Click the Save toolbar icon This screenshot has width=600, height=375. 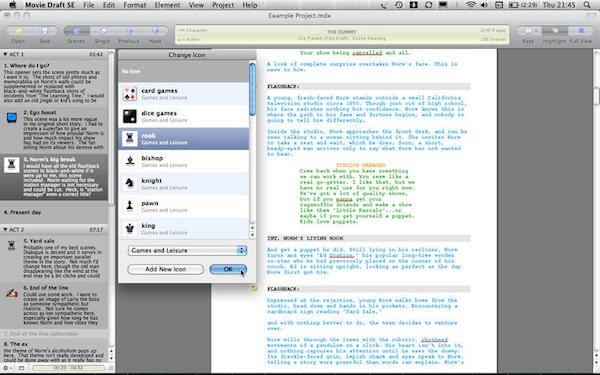(44, 31)
